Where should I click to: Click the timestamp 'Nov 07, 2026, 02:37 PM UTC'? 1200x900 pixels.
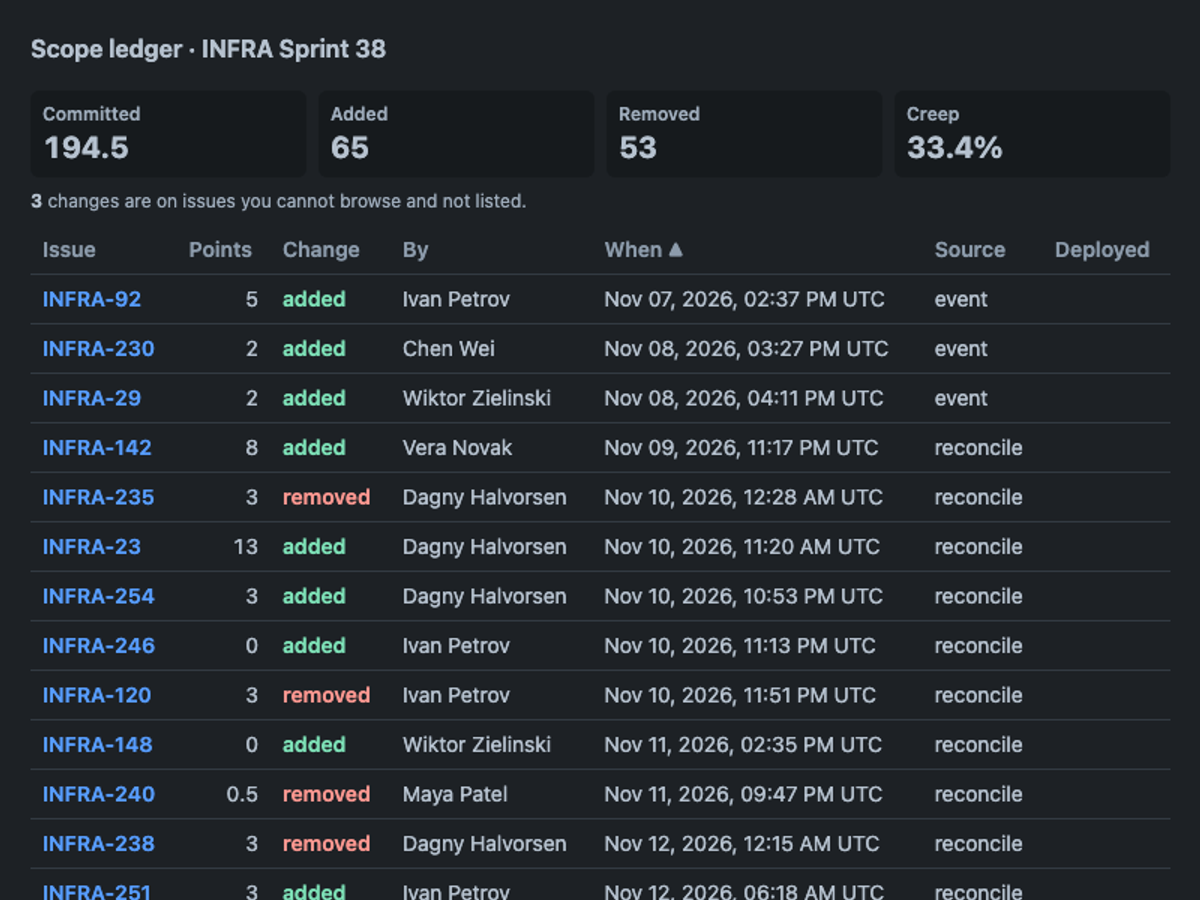(744, 299)
